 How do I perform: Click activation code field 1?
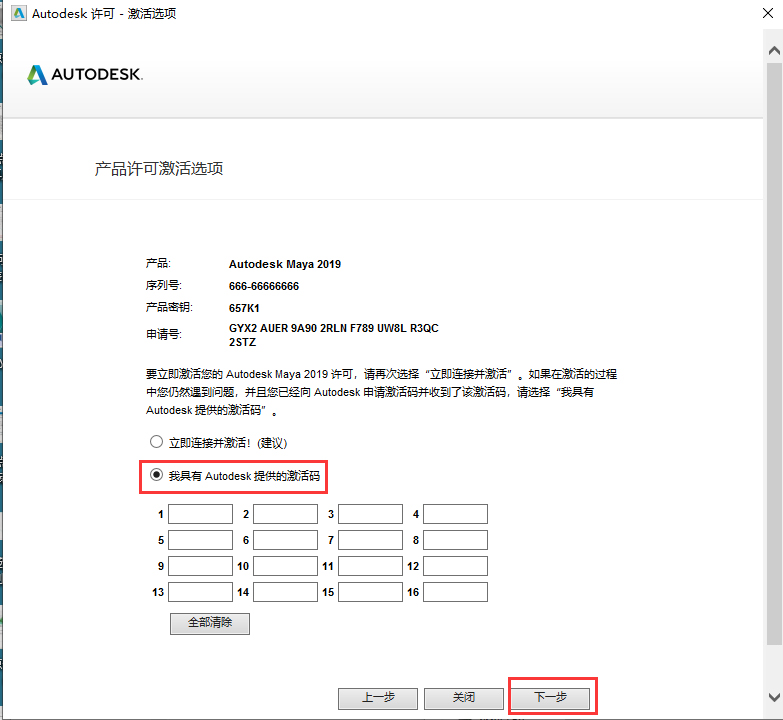pos(200,514)
